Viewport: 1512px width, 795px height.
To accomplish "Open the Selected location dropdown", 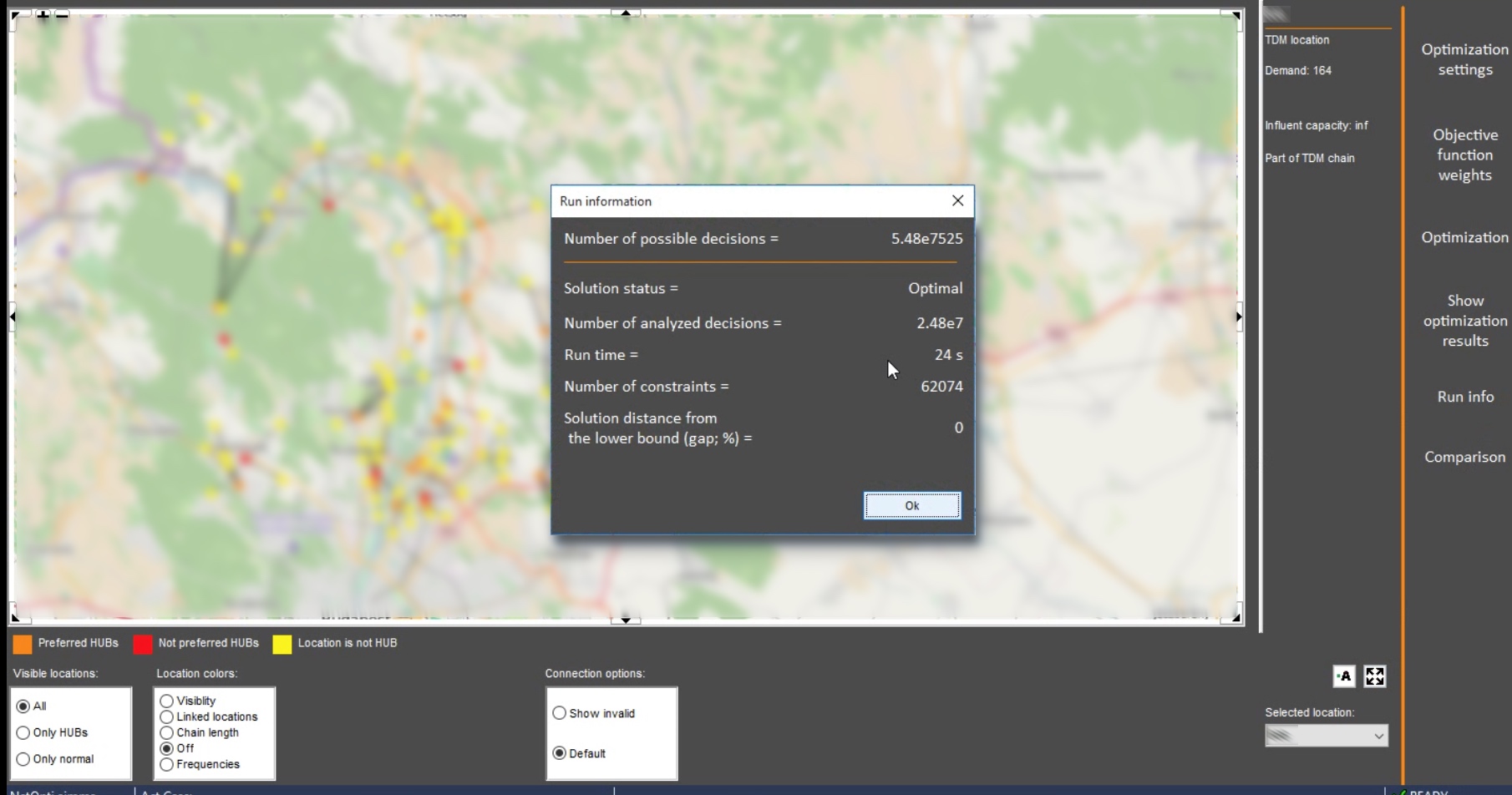I will pyautogui.click(x=1326, y=736).
